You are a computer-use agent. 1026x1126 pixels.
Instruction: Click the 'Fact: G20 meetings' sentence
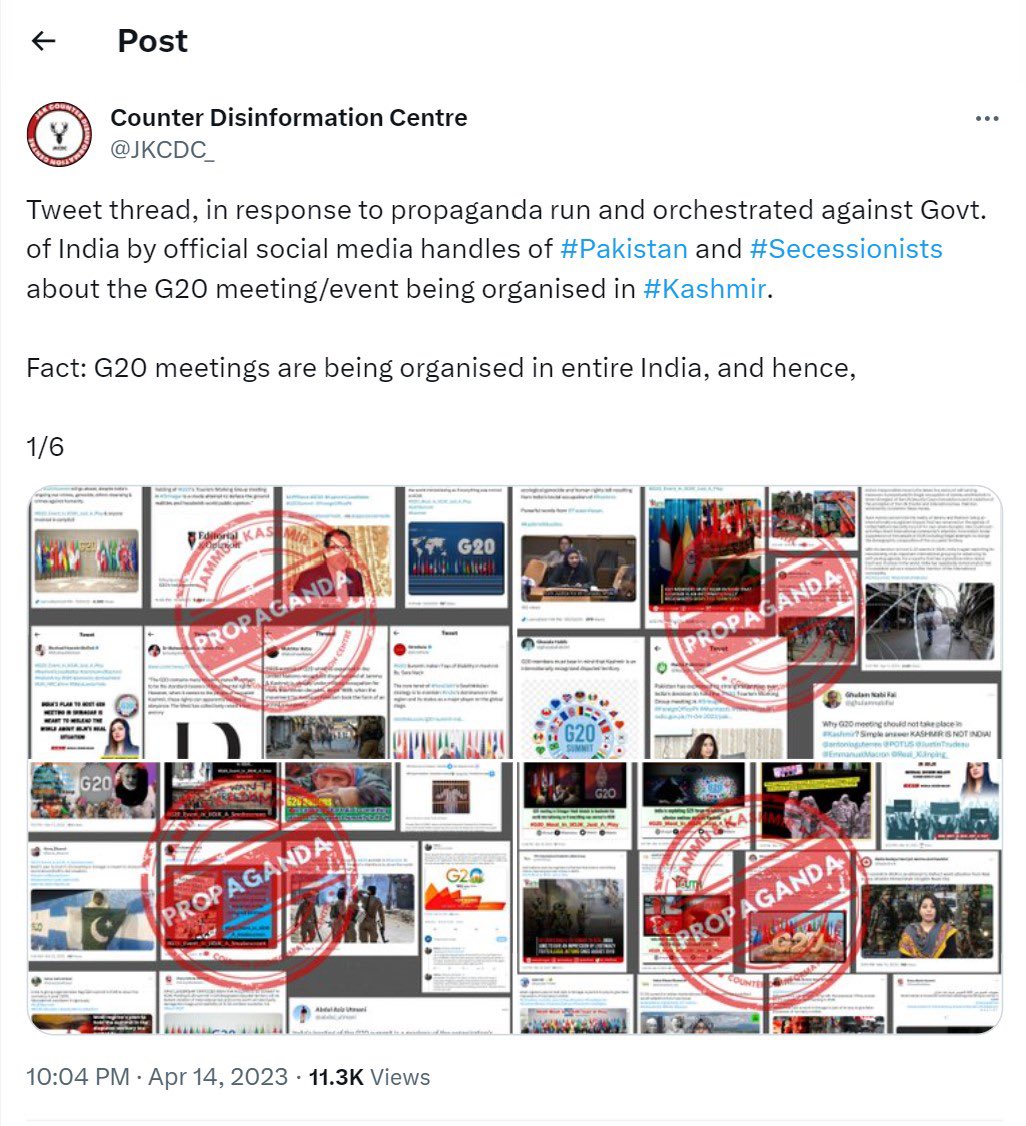point(441,368)
